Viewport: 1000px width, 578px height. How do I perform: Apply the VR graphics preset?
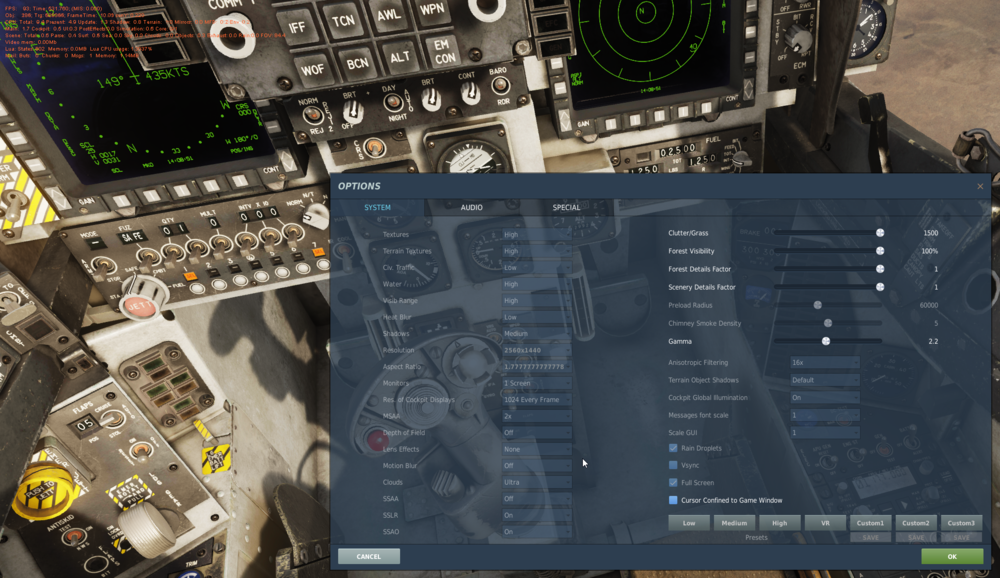pos(825,522)
